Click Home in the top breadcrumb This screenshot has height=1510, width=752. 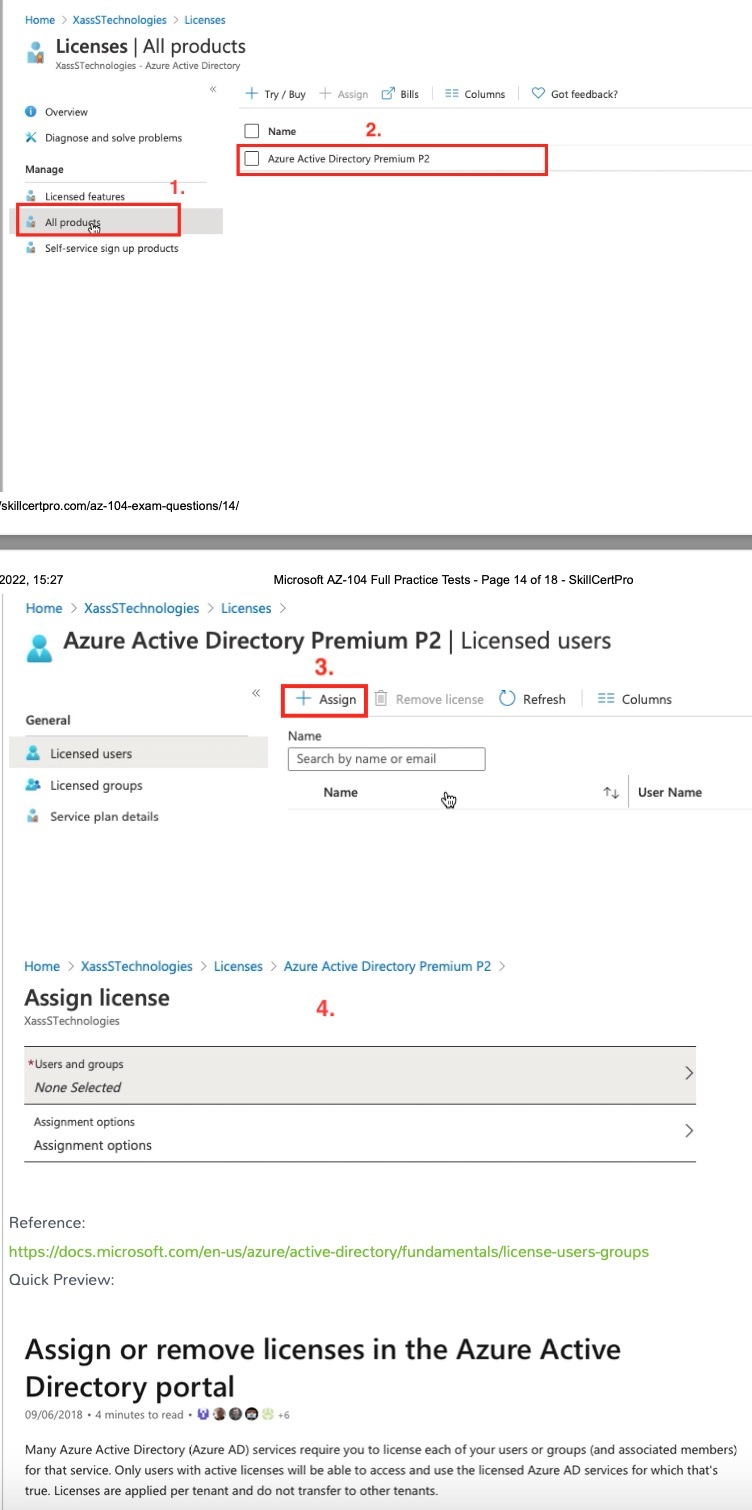pyautogui.click(x=40, y=20)
